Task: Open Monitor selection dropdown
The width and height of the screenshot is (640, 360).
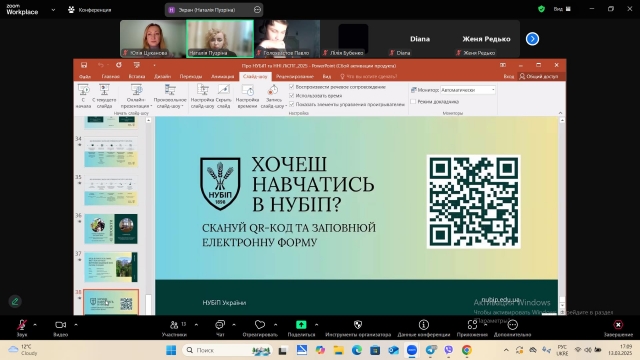Action: (468, 90)
